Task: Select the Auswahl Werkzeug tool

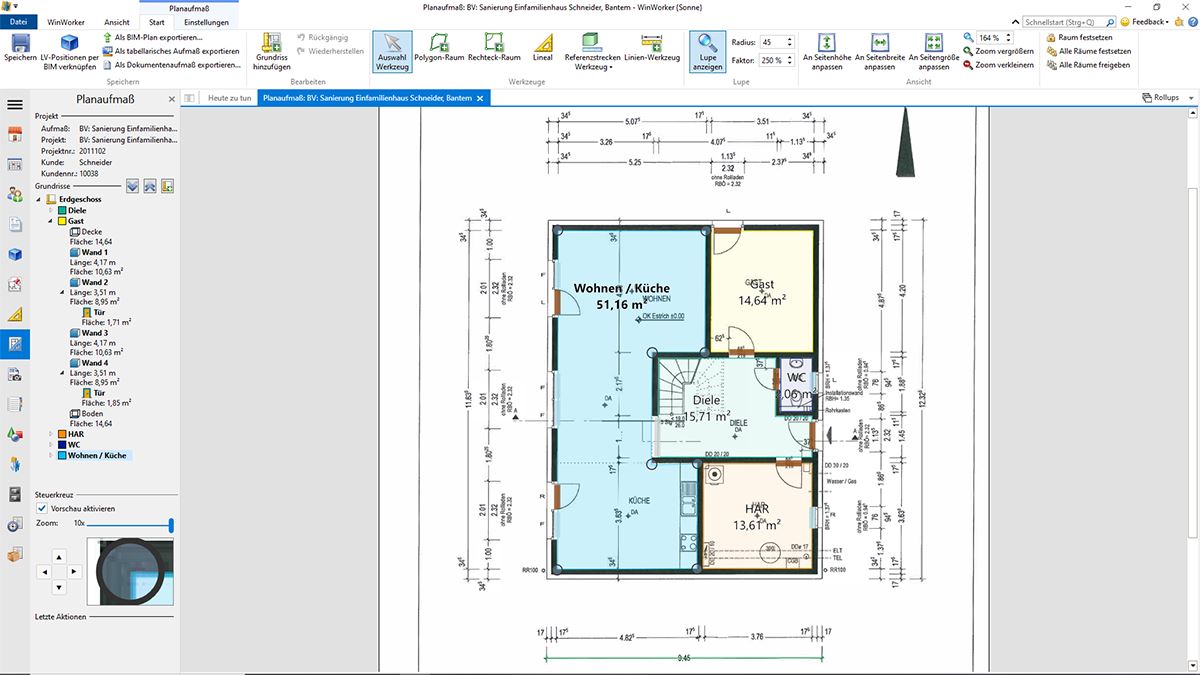Action: click(392, 52)
